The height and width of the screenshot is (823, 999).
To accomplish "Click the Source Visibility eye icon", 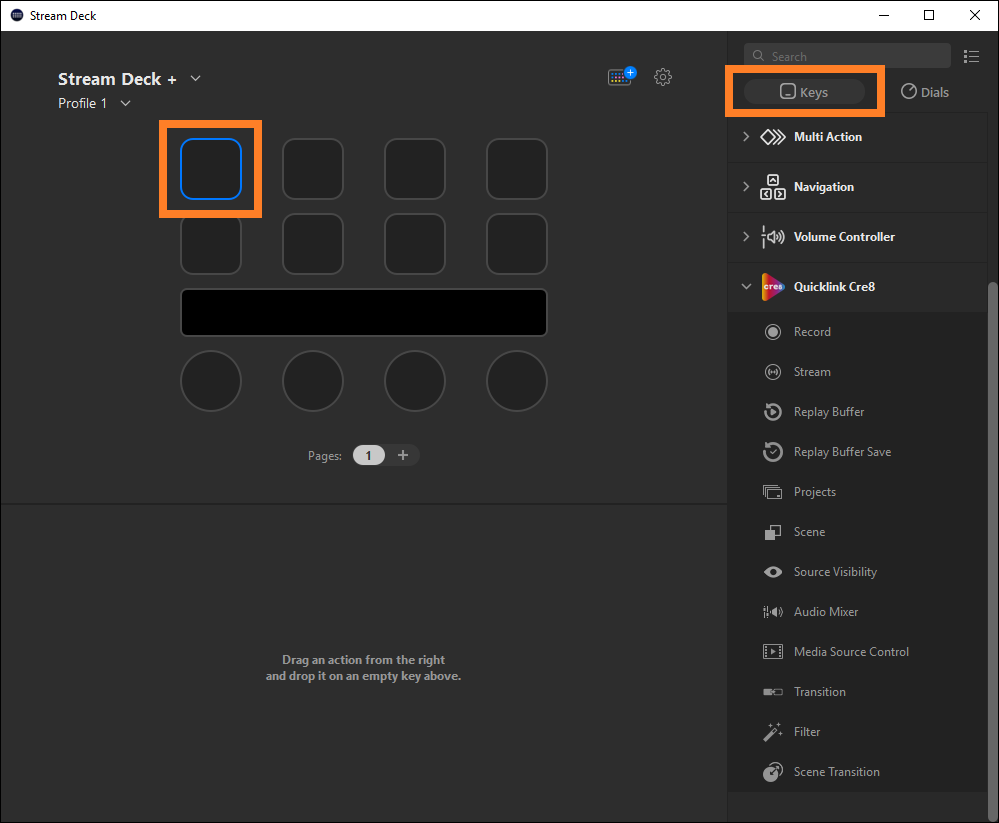I will (773, 572).
